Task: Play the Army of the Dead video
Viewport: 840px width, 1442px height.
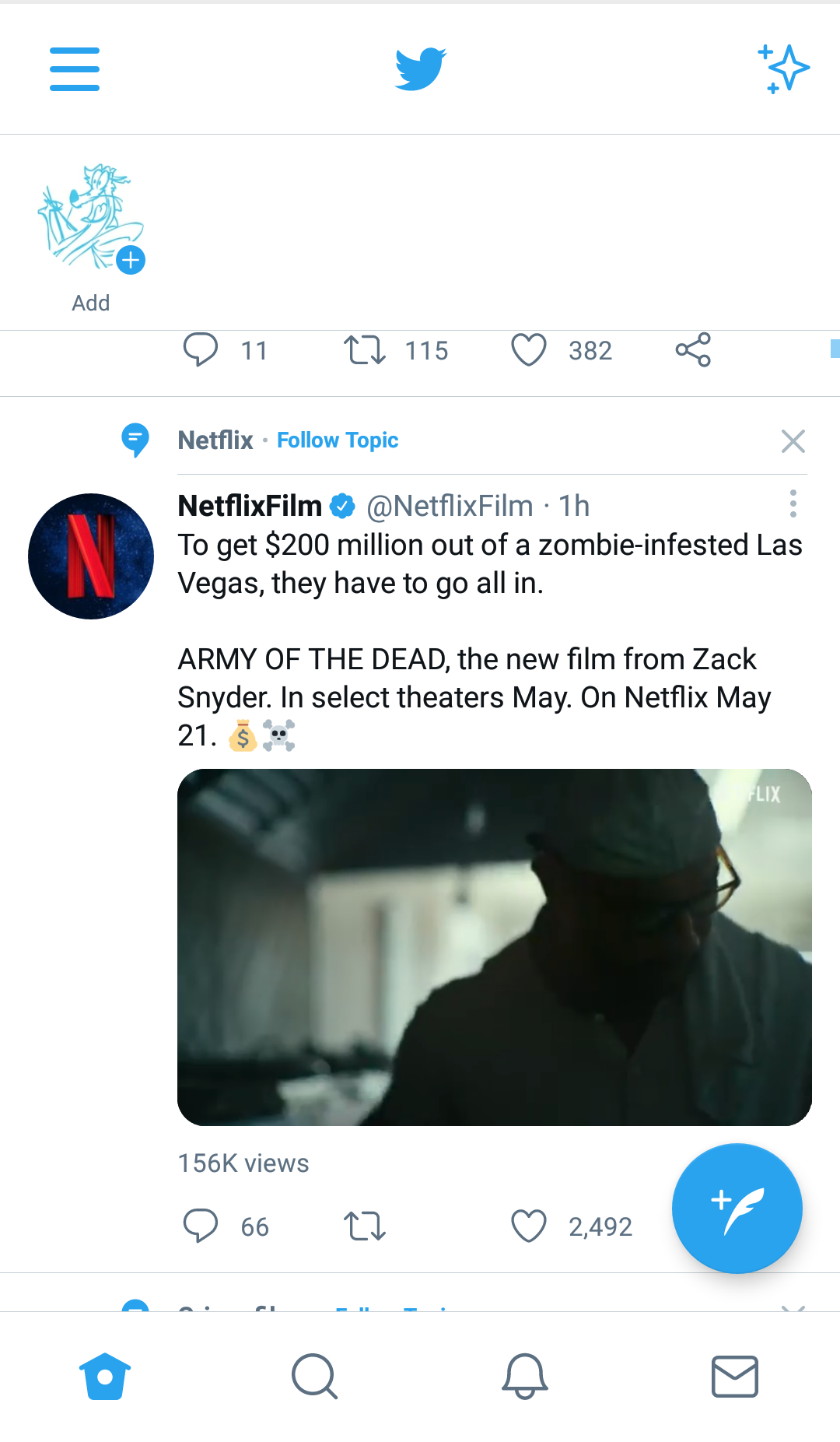Action: click(x=495, y=947)
